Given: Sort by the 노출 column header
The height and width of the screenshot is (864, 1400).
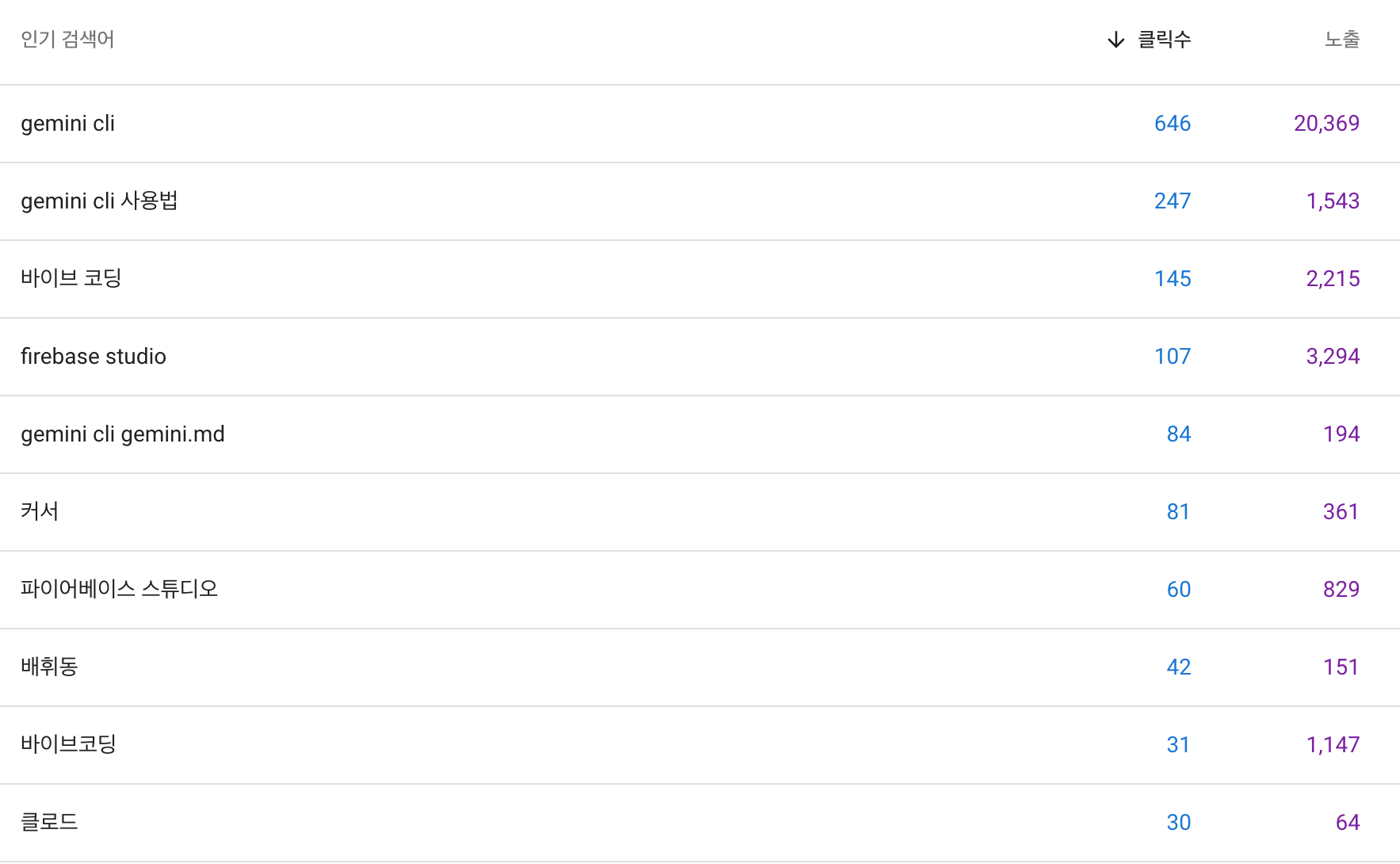Looking at the screenshot, I should [1342, 40].
